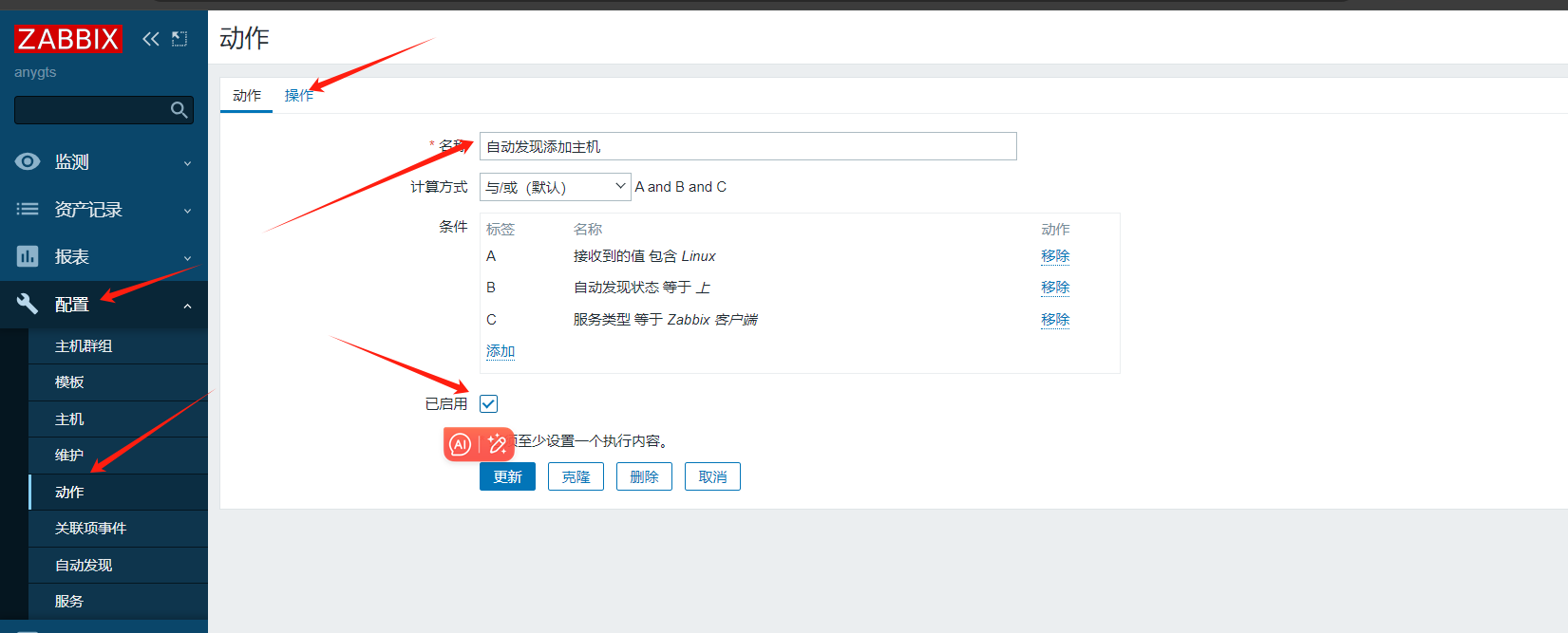Collapse the 配置 menu chevron
This screenshot has height=633, width=1568.
(187, 306)
